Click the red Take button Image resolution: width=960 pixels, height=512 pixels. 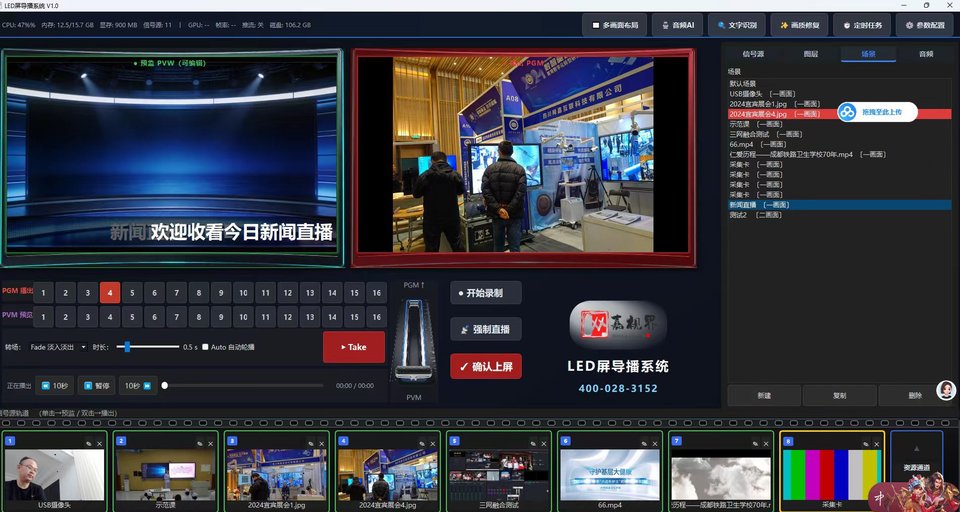tap(354, 347)
